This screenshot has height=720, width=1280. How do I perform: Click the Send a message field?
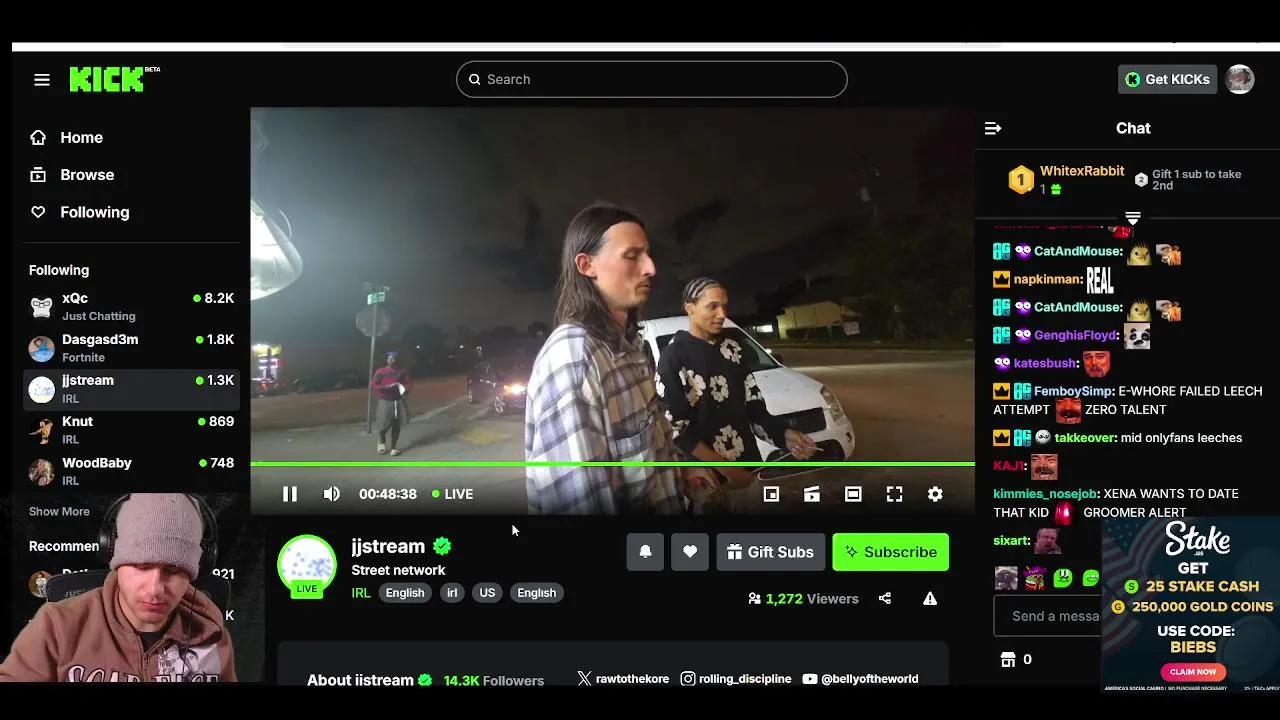click(x=1048, y=616)
